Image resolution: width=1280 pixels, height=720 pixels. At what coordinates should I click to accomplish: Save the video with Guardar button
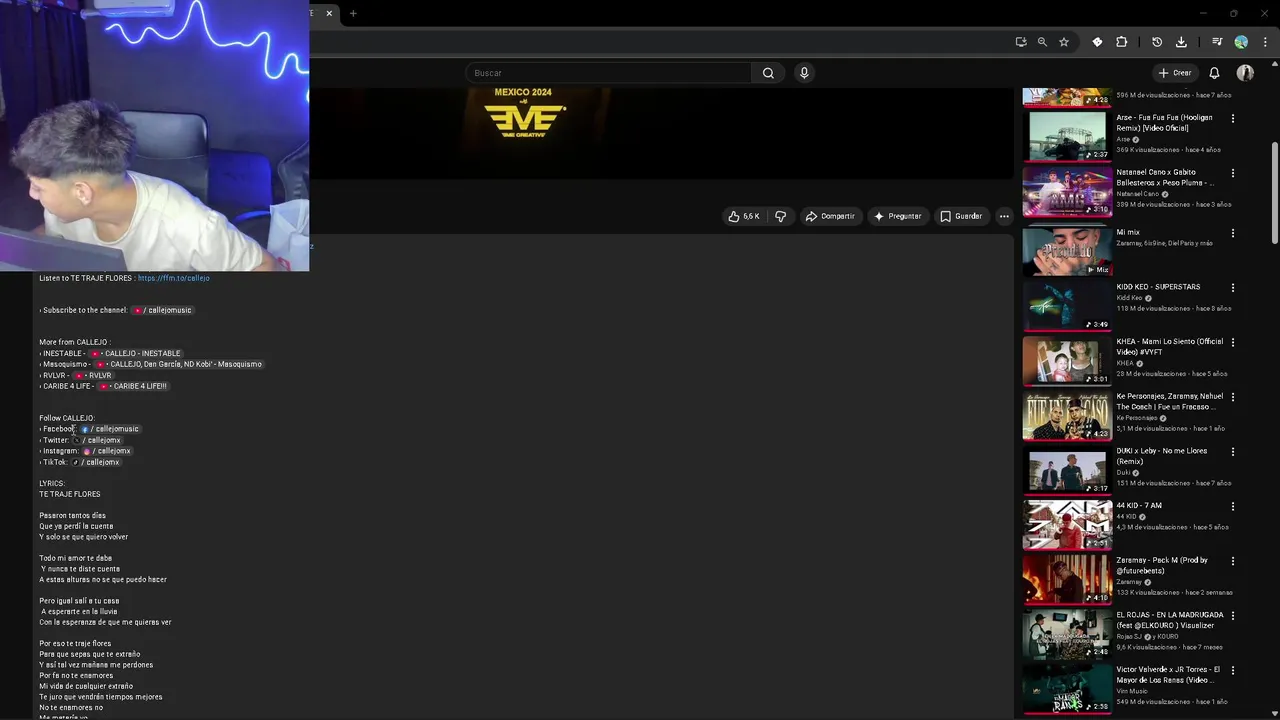pyautogui.click(x=961, y=216)
